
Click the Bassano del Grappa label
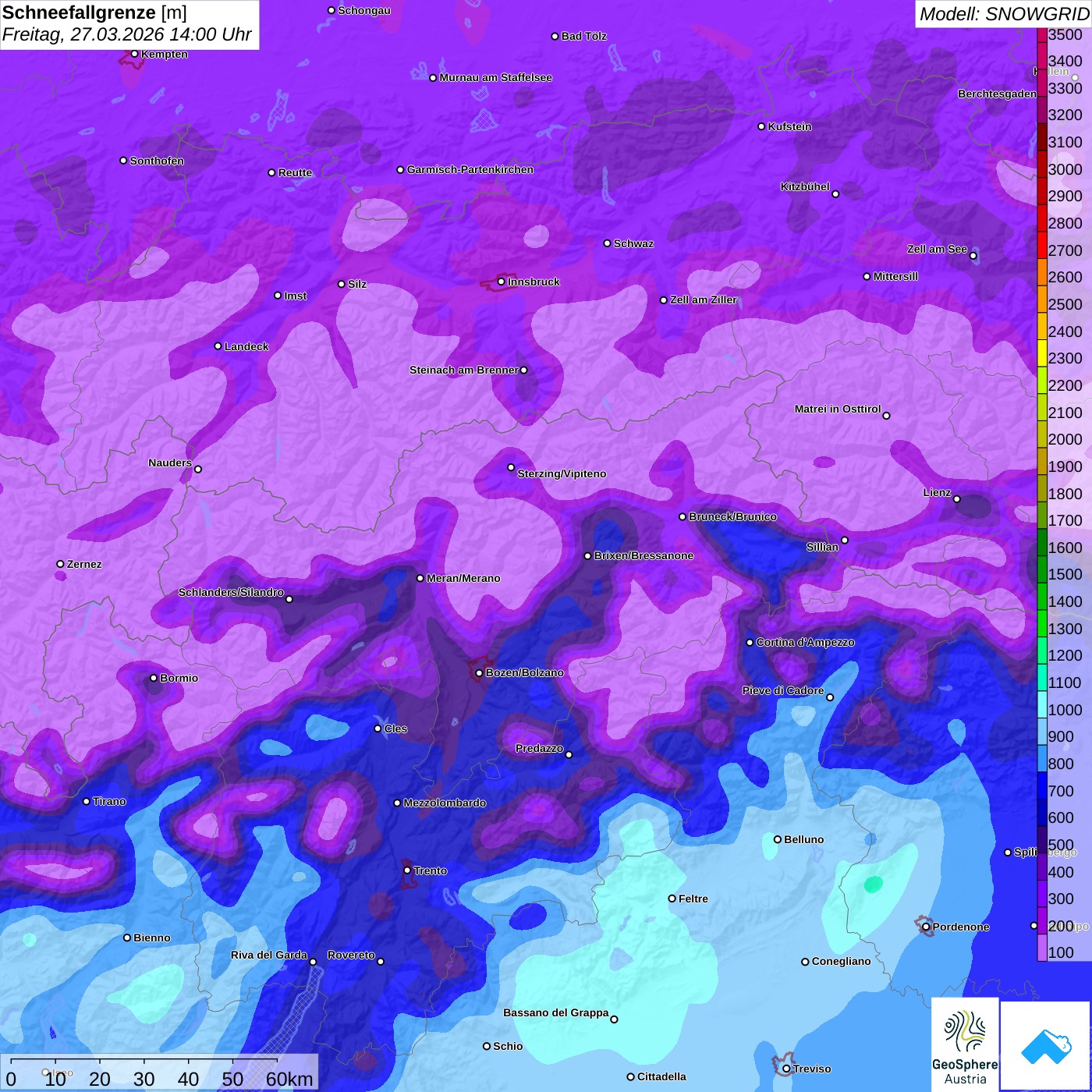[x=556, y=1012]
